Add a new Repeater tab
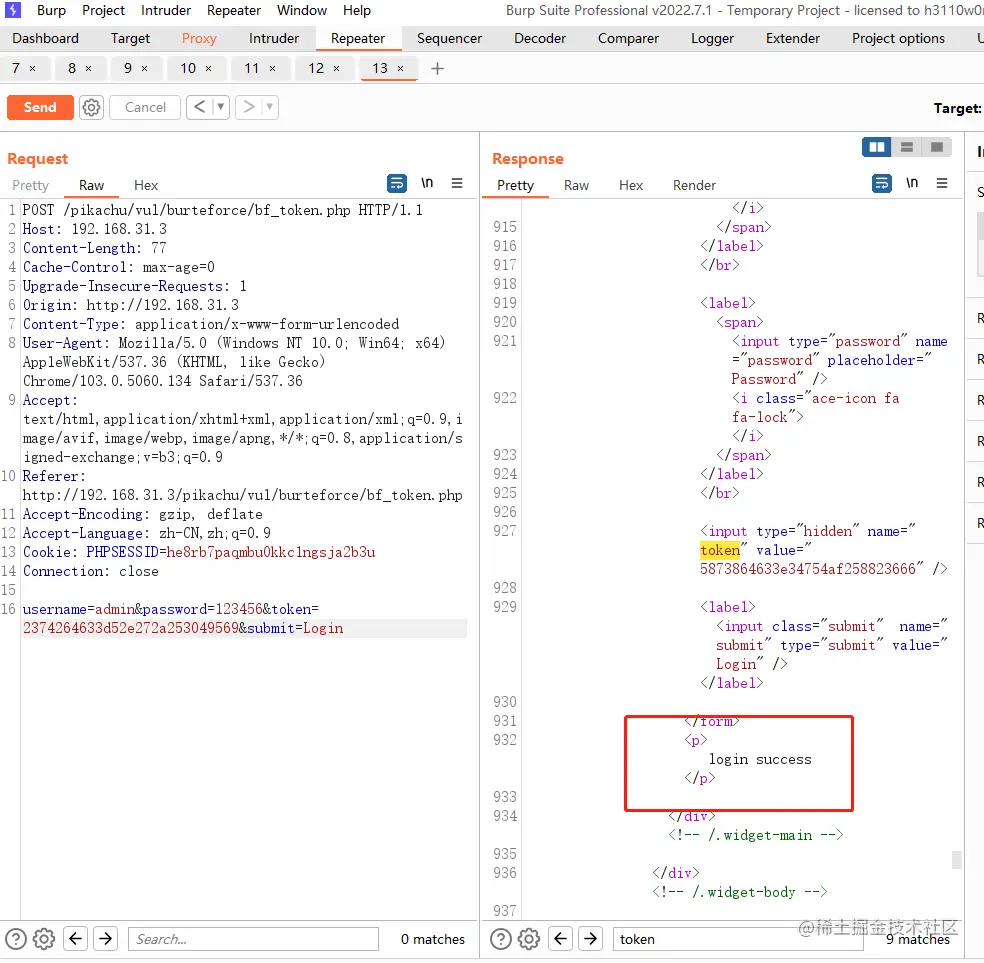This screenshot has width=984, height=963. tap(437, 68)
